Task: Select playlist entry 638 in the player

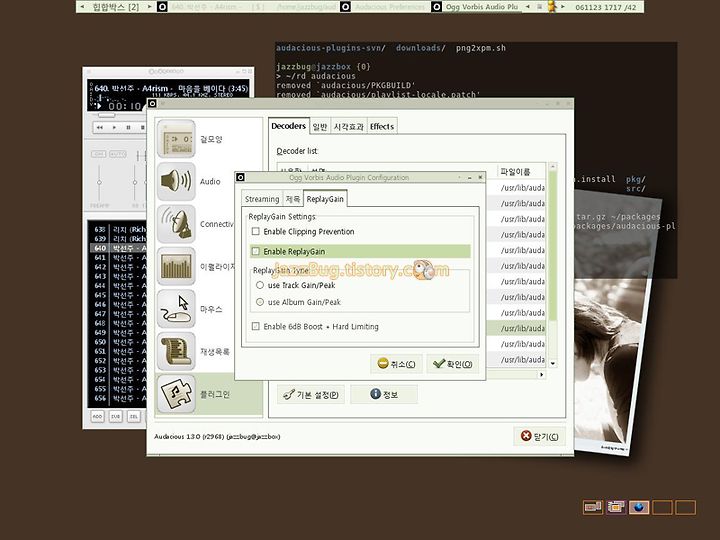Action: pos(118,229)
